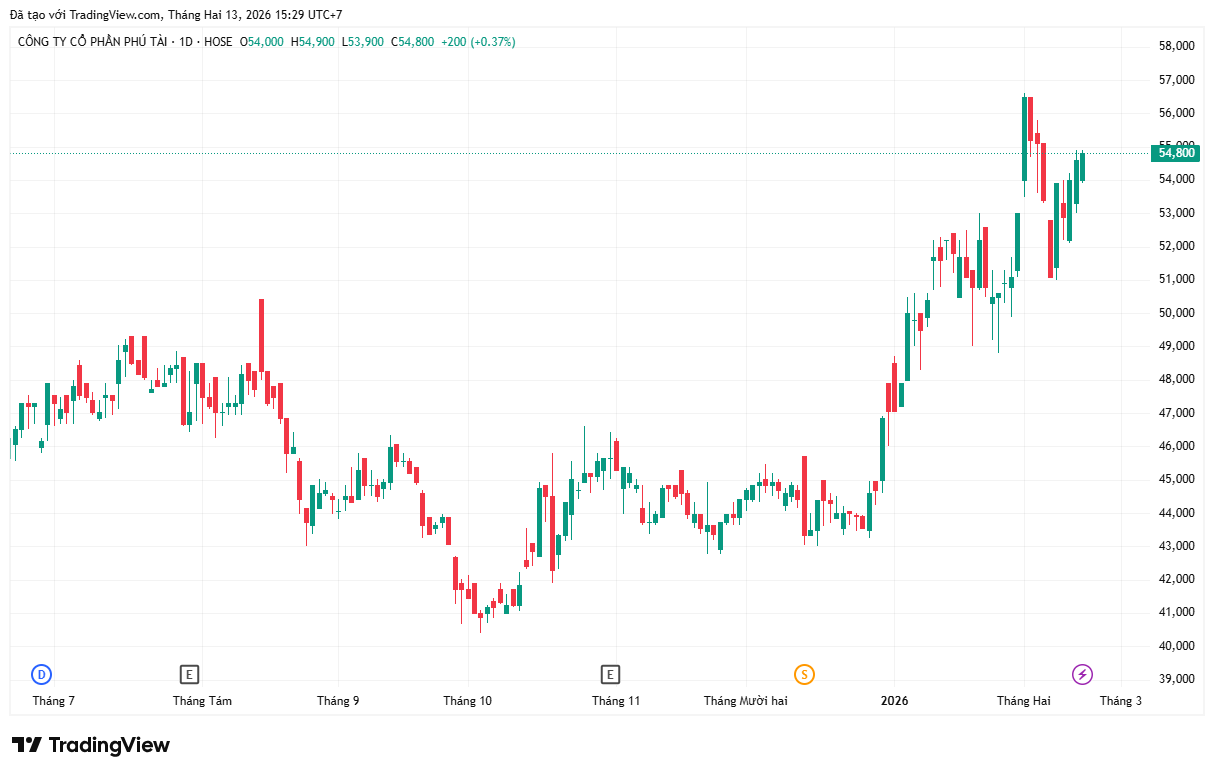This screenshot has height=775, width=1214.
Task: Click the bold '2026' year label on the time axis
Action: (x=894, y=701)
